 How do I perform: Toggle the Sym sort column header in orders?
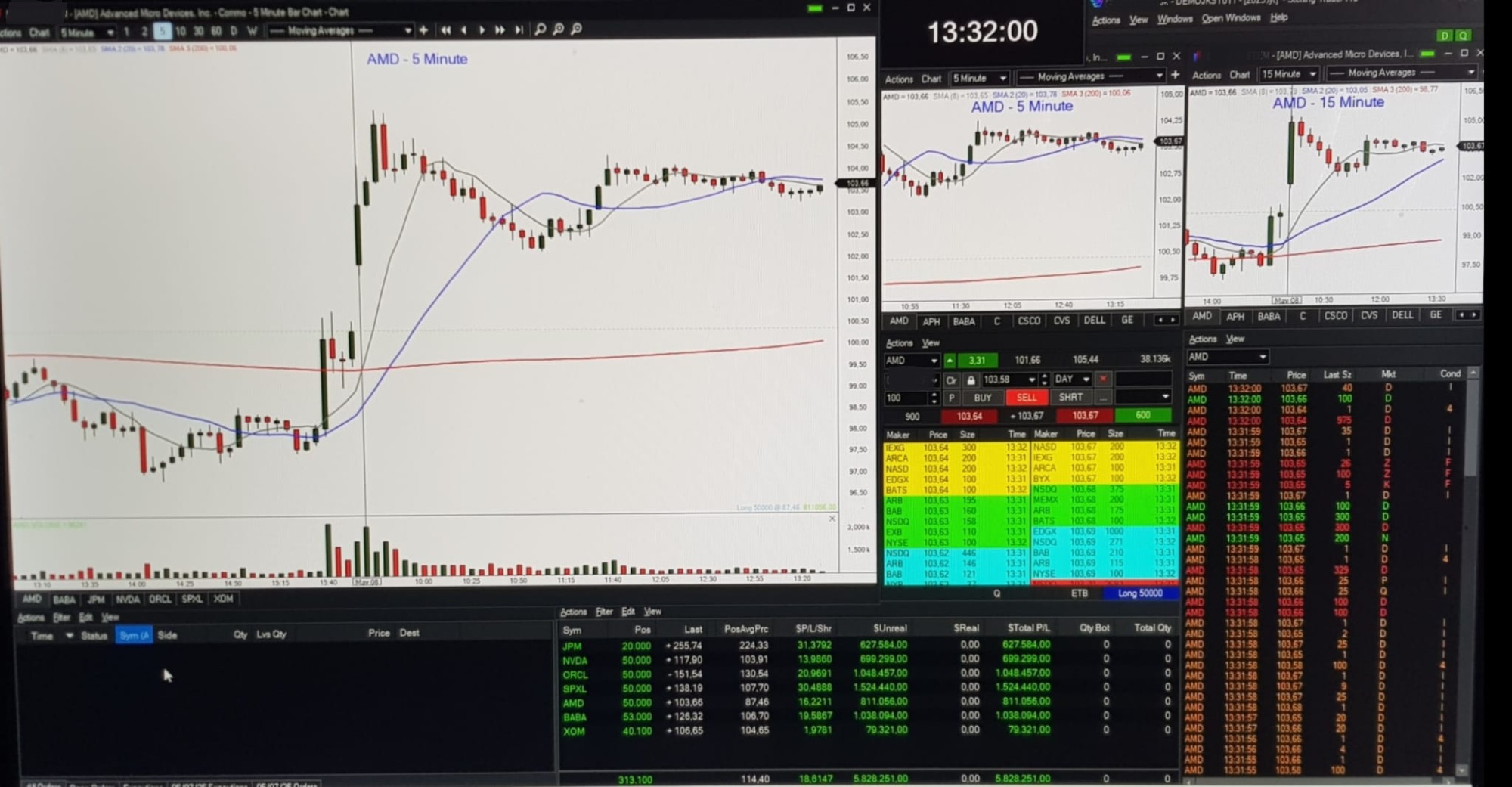click(135, 636)
